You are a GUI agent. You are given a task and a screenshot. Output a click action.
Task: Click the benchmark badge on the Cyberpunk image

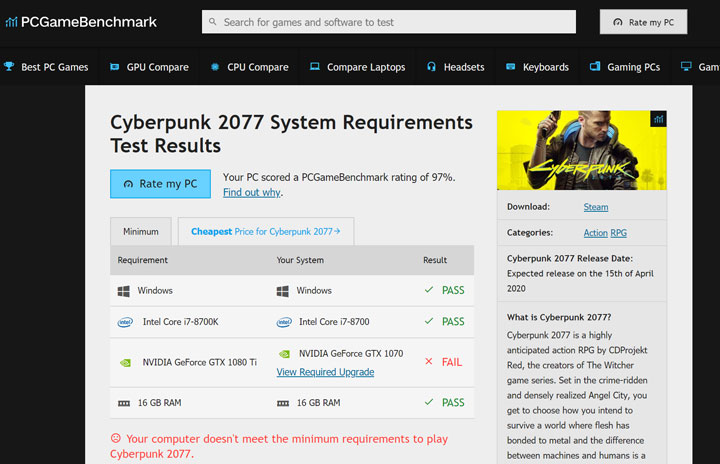(x=658, y=119)
